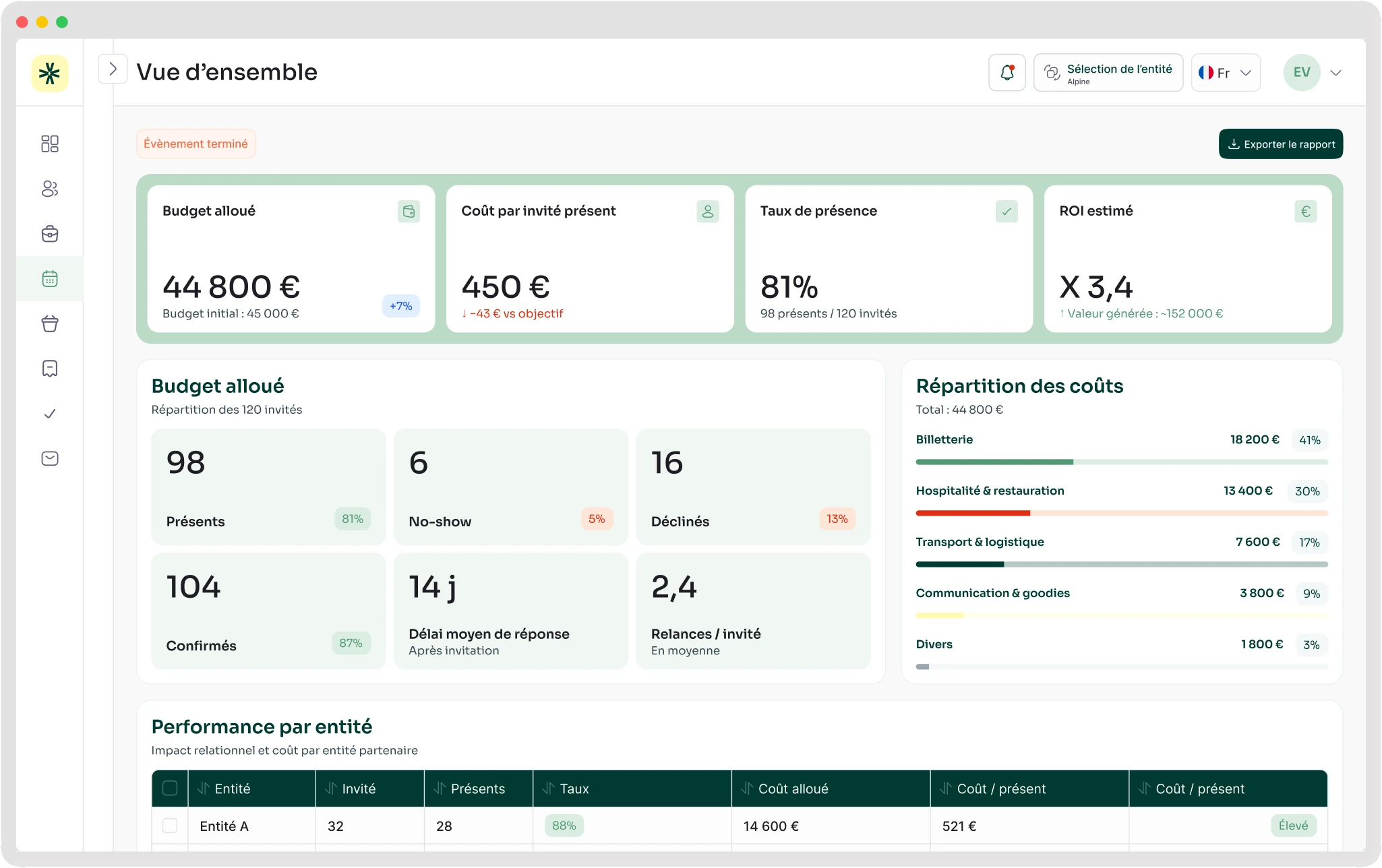Screen dimensions: 1382x868
Task: Click the wallet icon on Budget alloué card
Action: [409, 212]
